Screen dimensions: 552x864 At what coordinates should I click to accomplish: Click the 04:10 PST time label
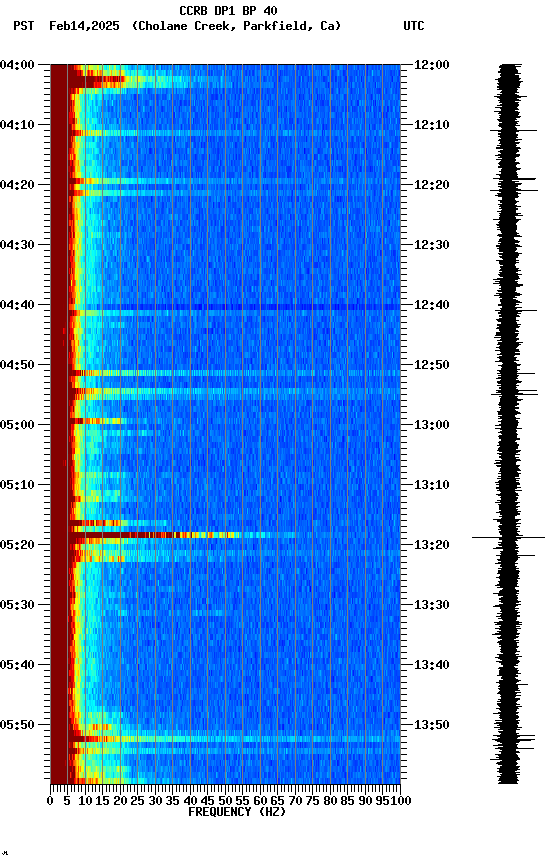coord(17,125)
